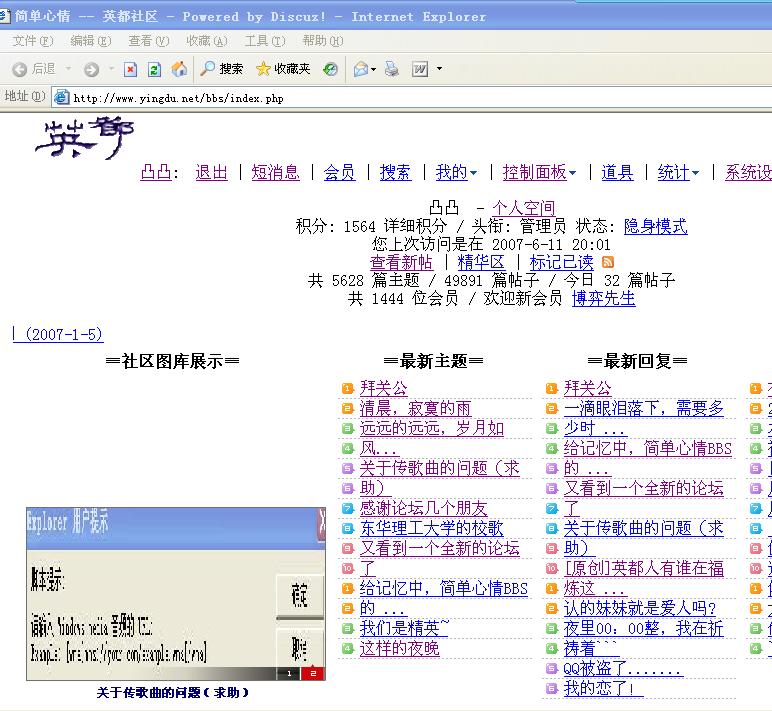Open the 编辑(E) menu
The height and width of the screenshot is (711, 772).
(x=91, y=41)
